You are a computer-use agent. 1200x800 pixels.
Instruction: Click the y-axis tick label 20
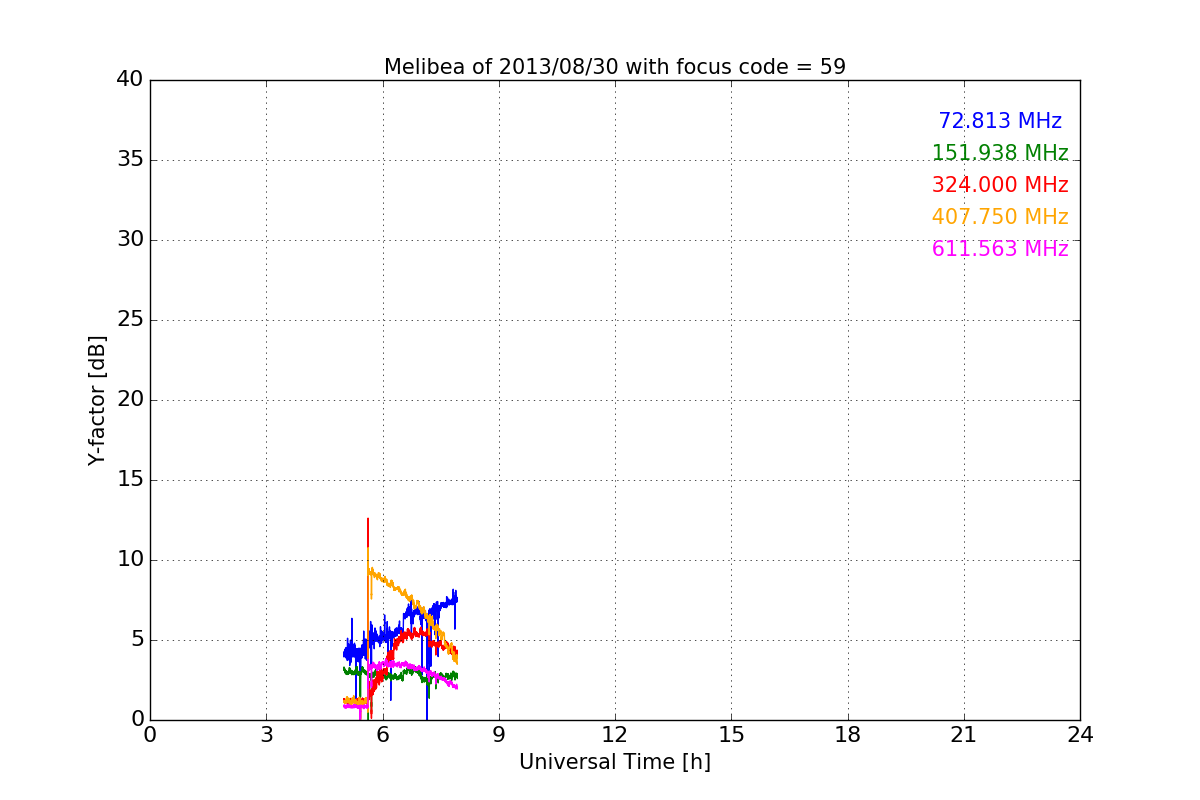pyautogui.click(x=130, y=400)
